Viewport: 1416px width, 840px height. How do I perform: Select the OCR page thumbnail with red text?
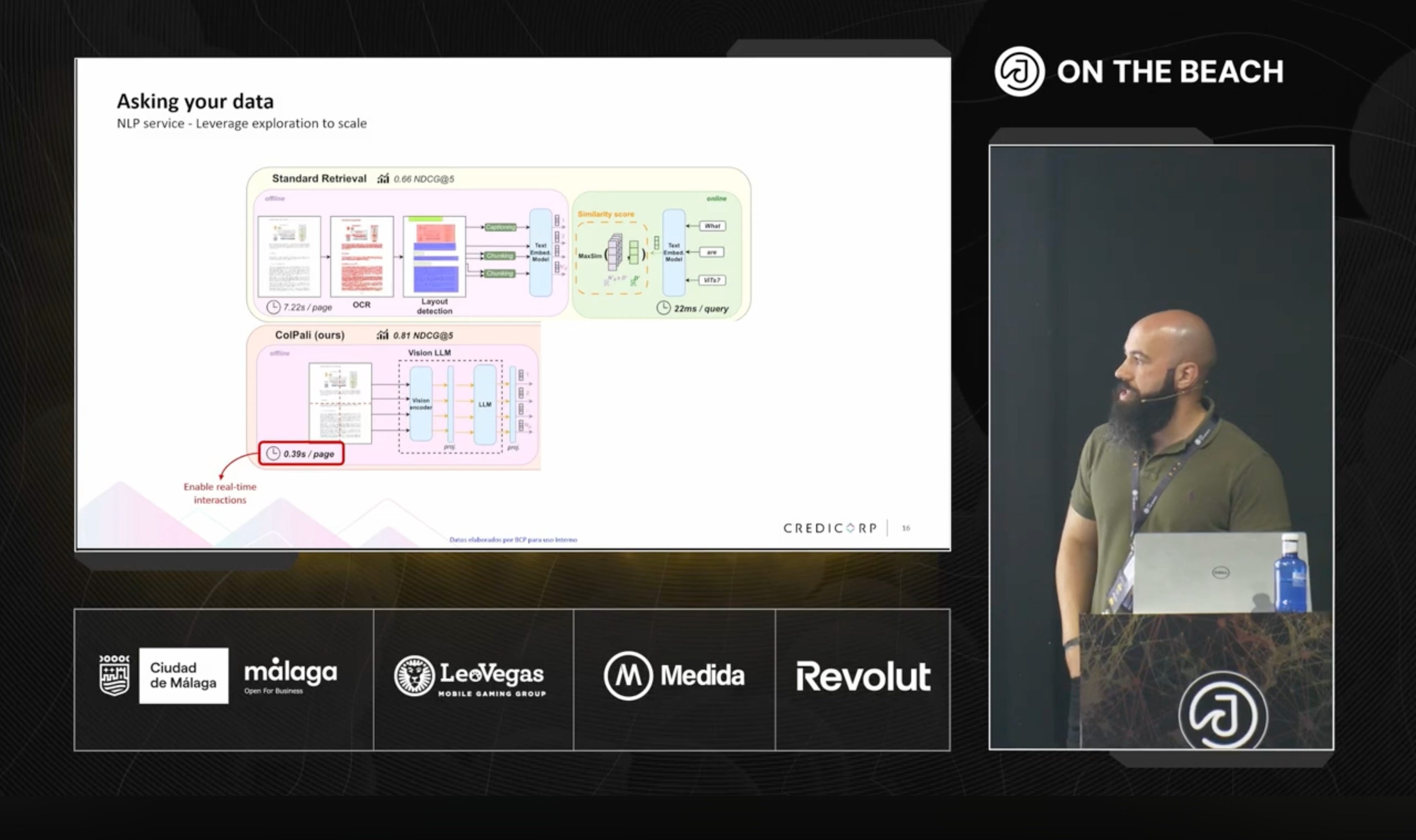(x=362, y=257)
